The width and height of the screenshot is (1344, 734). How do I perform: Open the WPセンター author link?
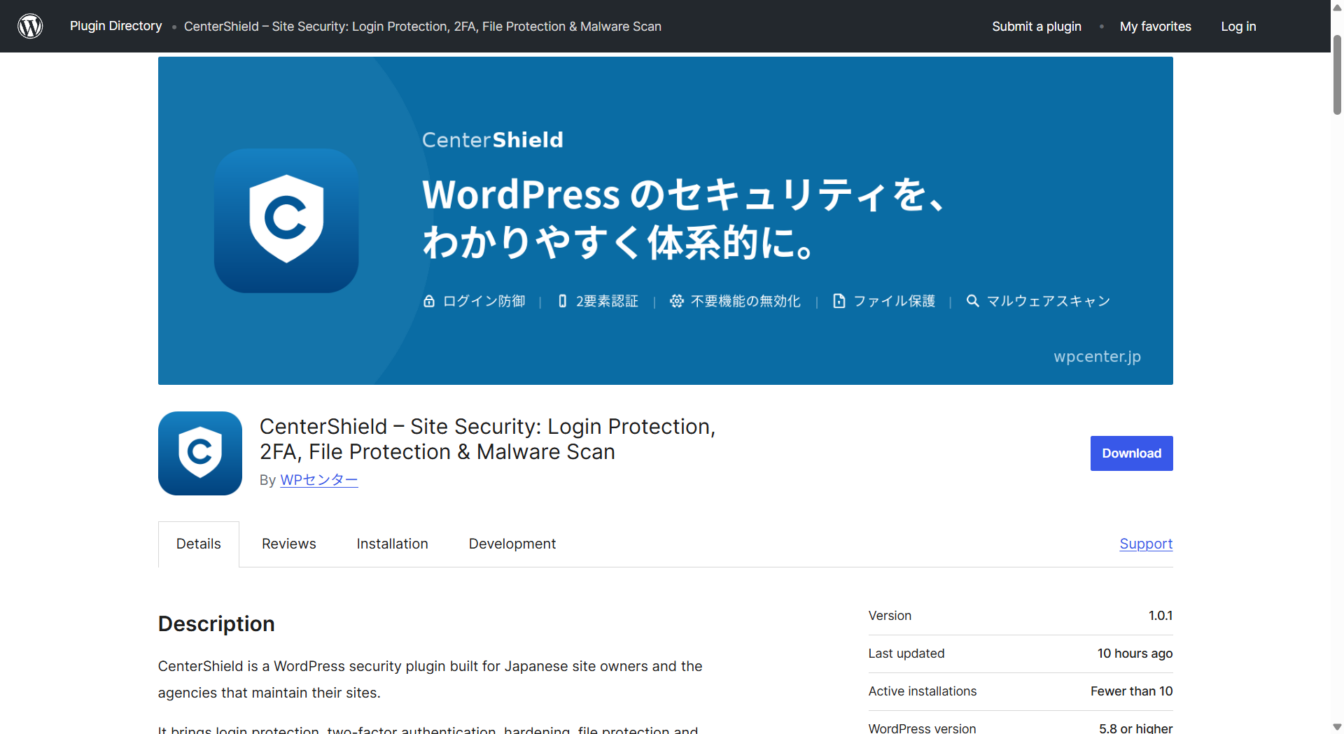319,480
